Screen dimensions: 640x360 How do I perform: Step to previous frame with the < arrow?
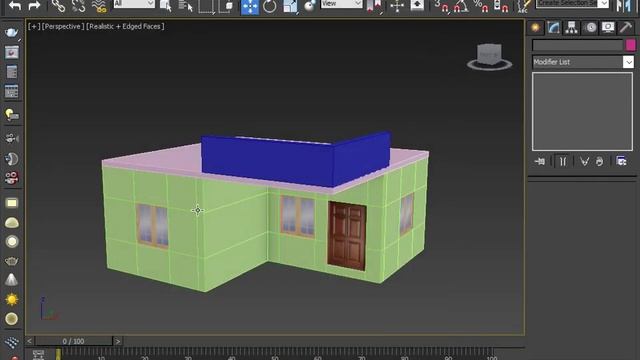click(29, 341)
